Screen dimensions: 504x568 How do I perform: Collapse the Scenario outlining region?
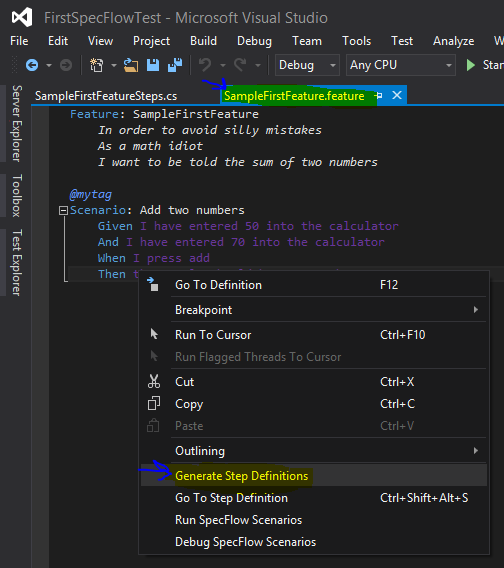click(63, 210)
